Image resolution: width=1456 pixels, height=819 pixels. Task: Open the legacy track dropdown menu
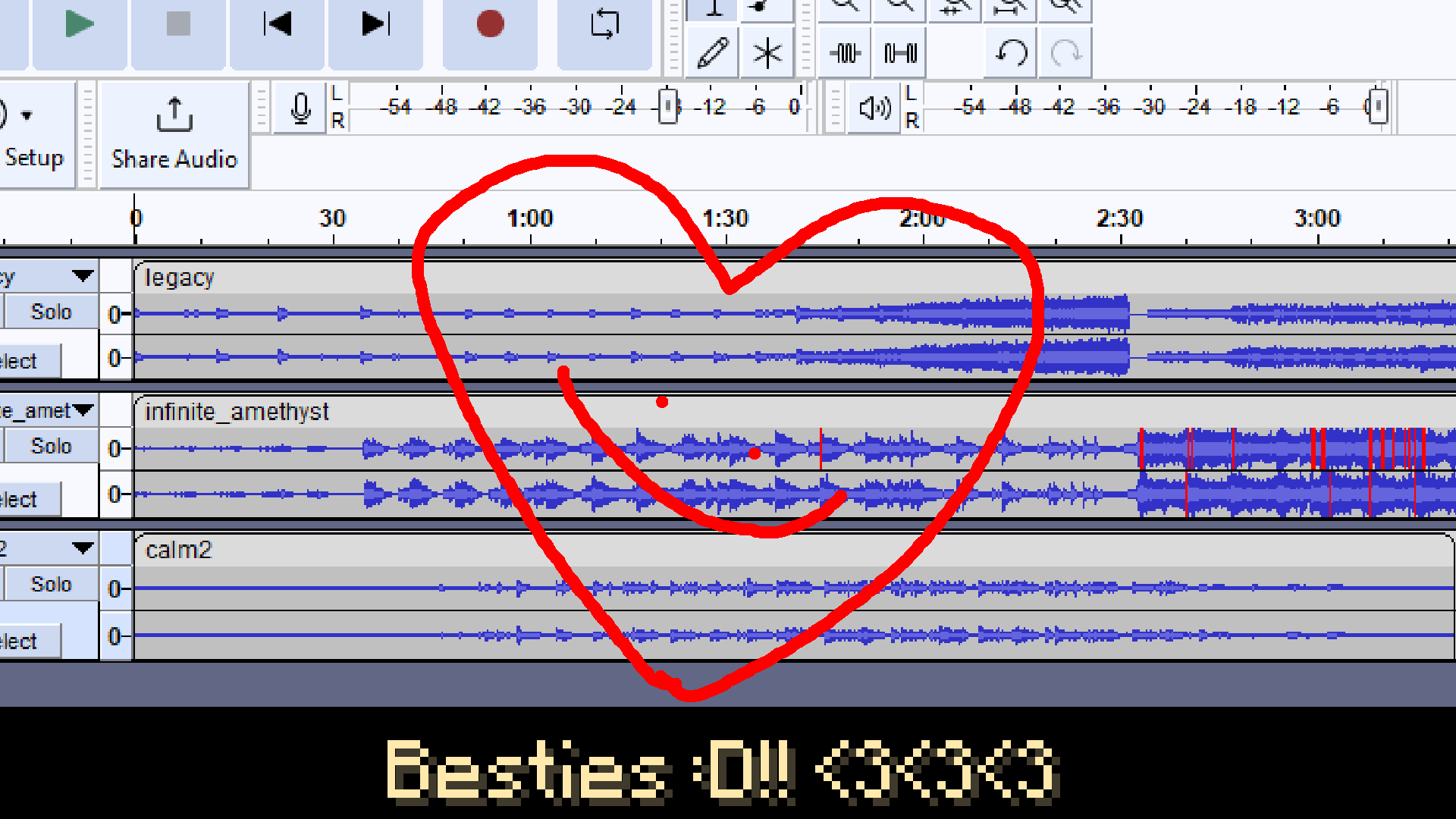click(x=83, y=276)
